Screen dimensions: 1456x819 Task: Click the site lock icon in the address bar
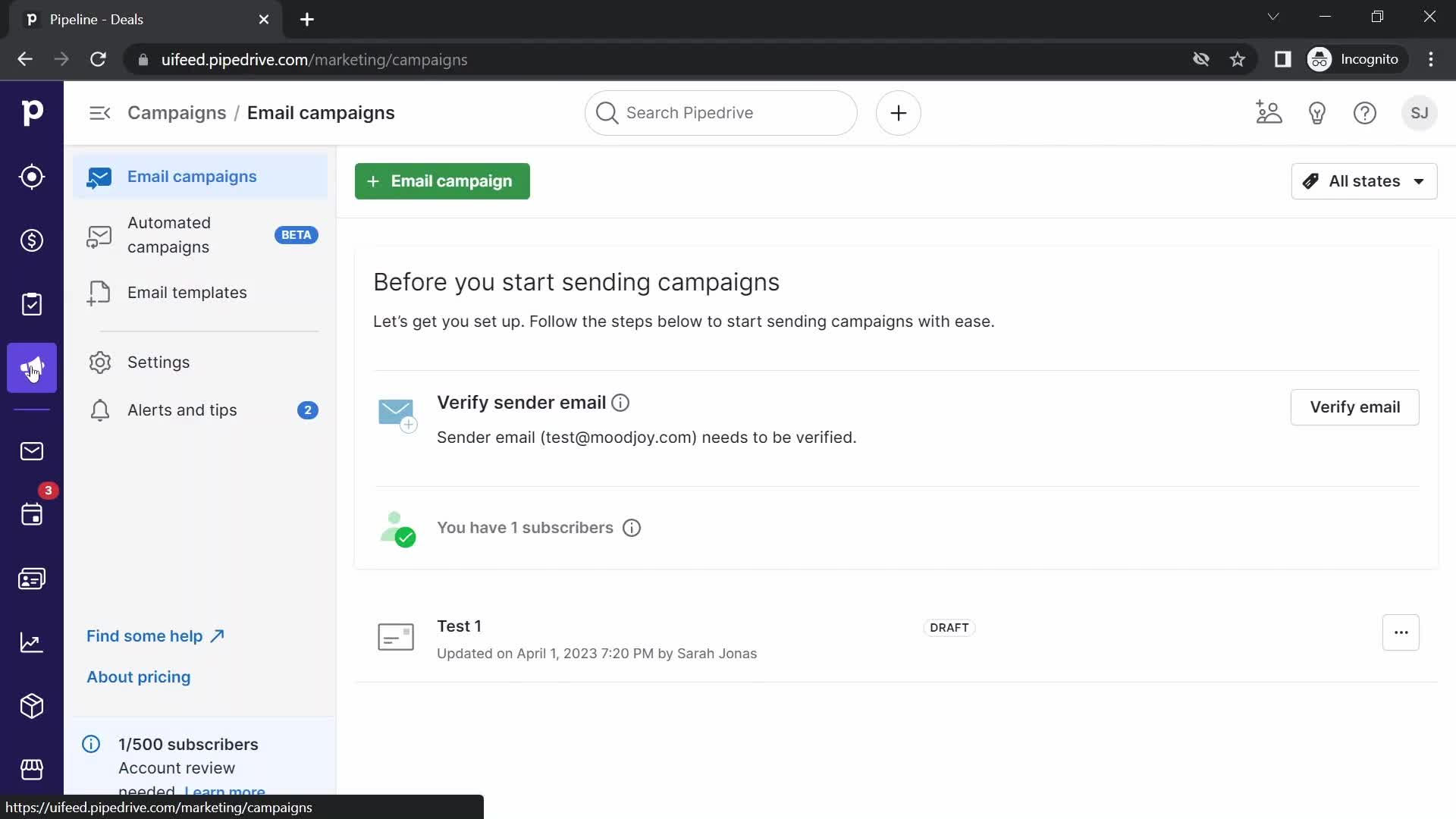tap(143, 59)
